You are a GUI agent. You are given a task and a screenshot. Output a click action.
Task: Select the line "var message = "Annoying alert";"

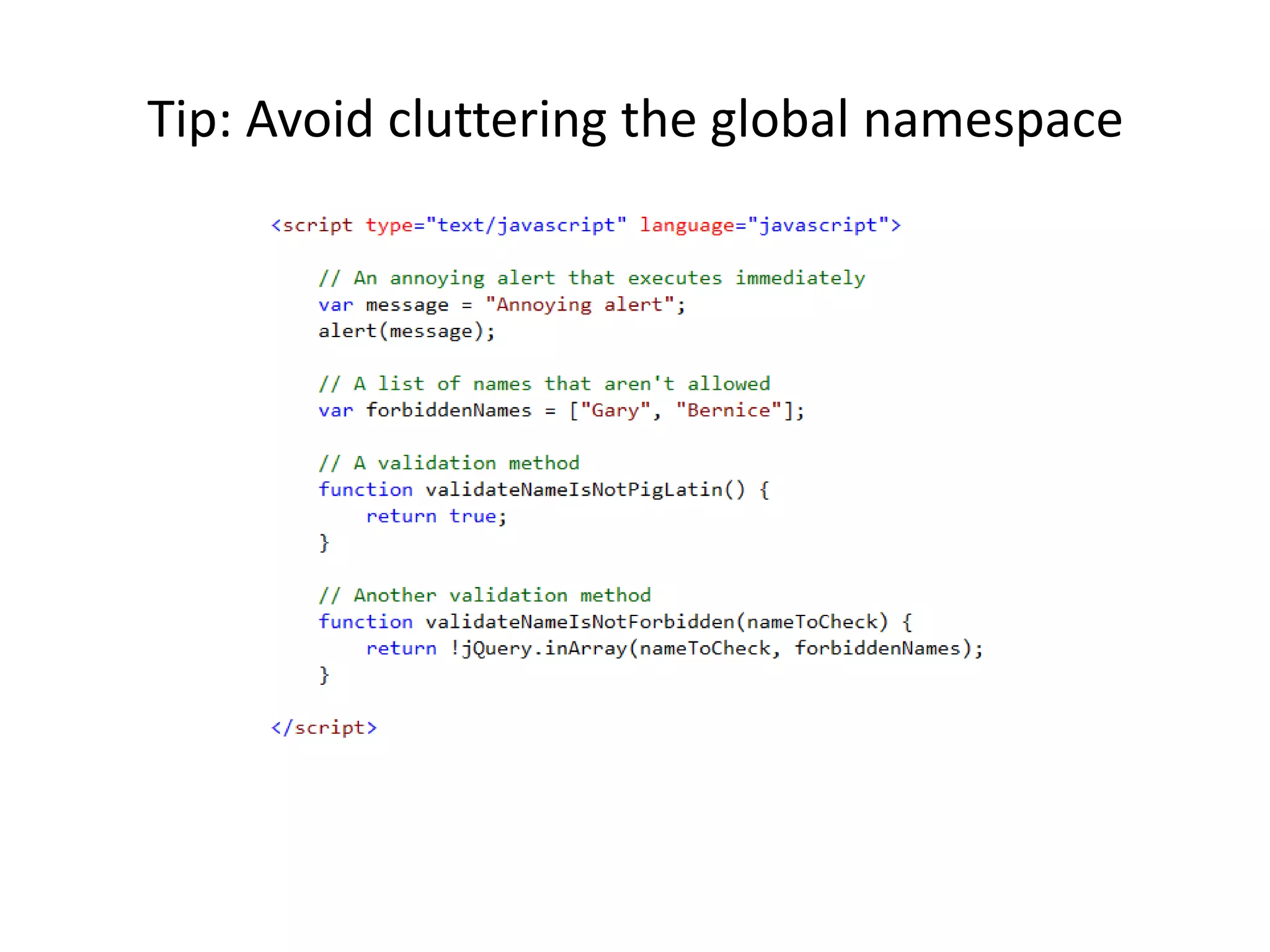click(502, 305)
